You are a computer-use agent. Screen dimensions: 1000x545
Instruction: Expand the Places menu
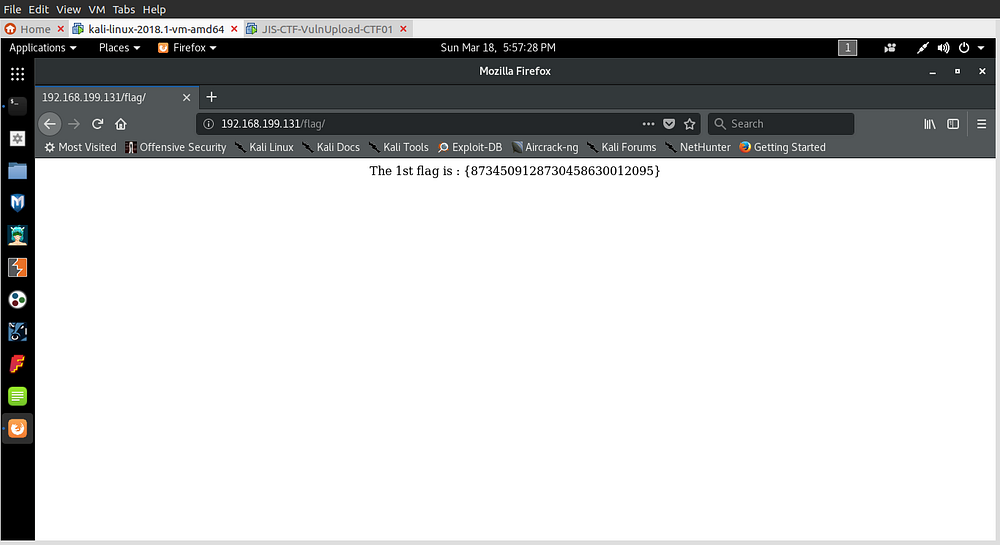pos(119,47)
